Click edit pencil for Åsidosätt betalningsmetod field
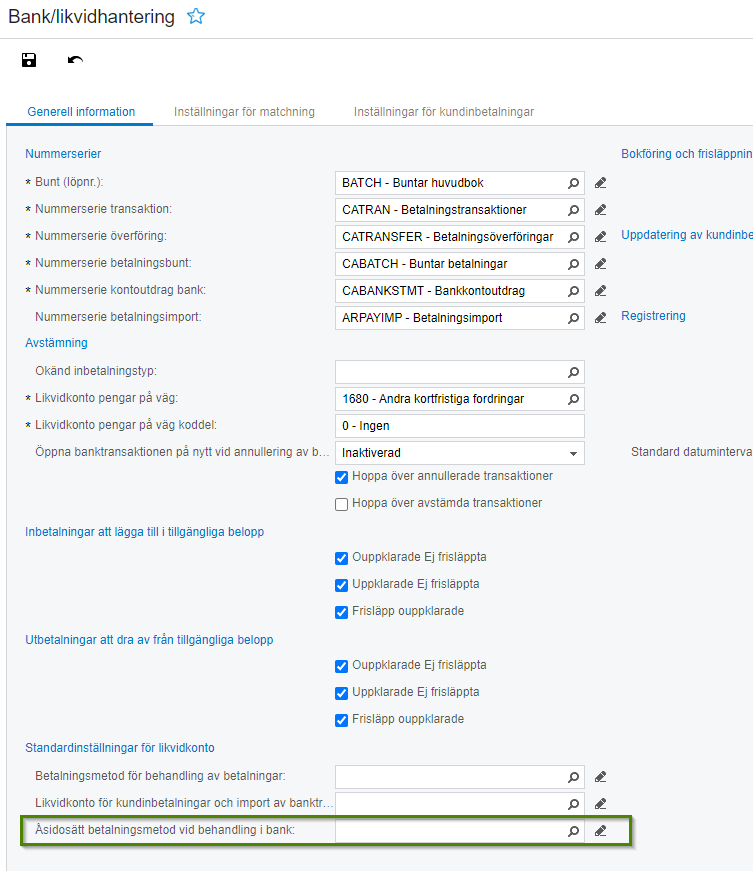 [600, 831]
